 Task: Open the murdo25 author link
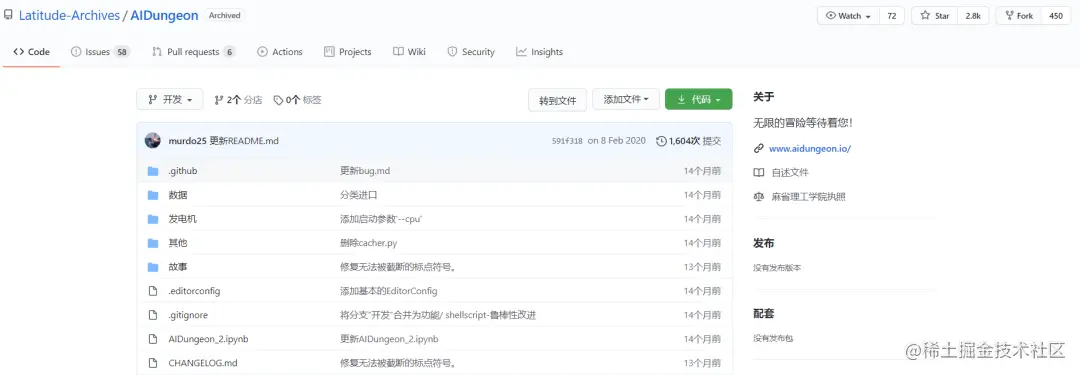[x=187, y=141]
